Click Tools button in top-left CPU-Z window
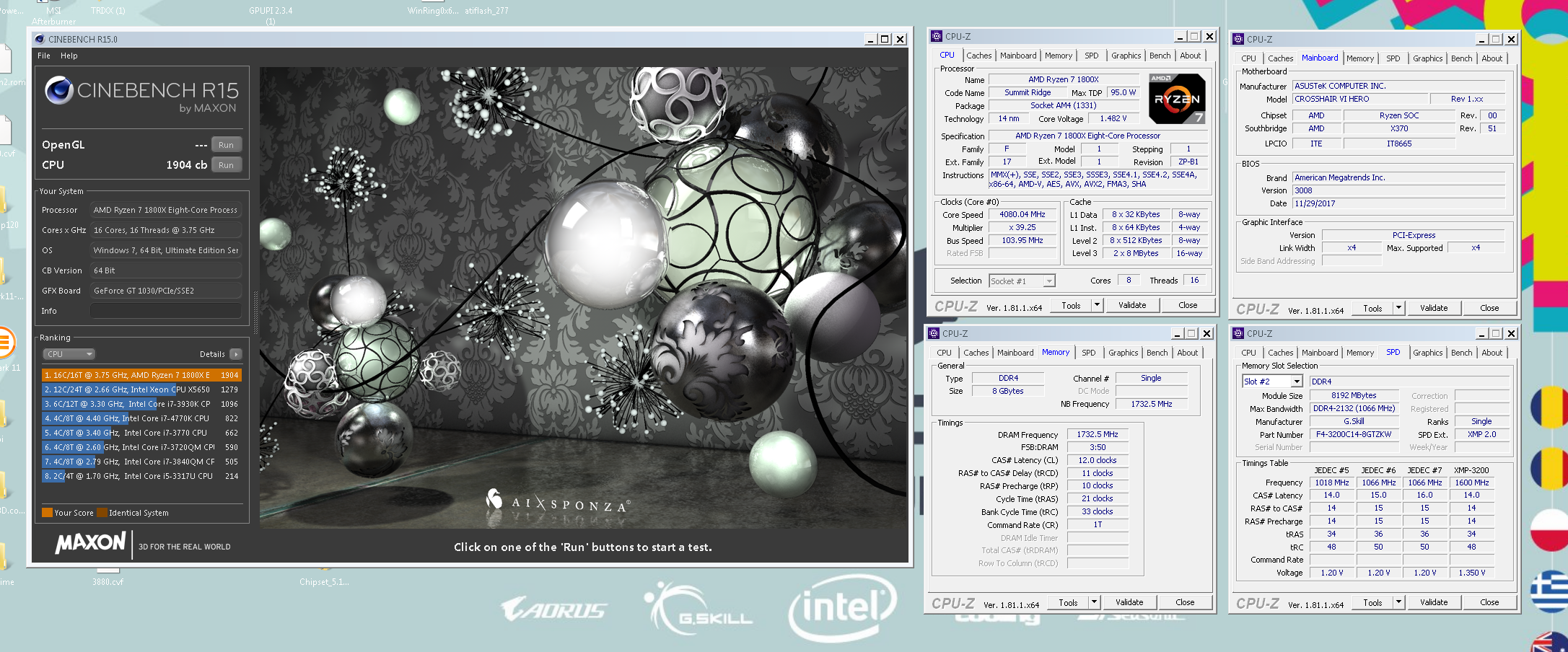Screen dimensions: 1568x652 point(1071,306)
